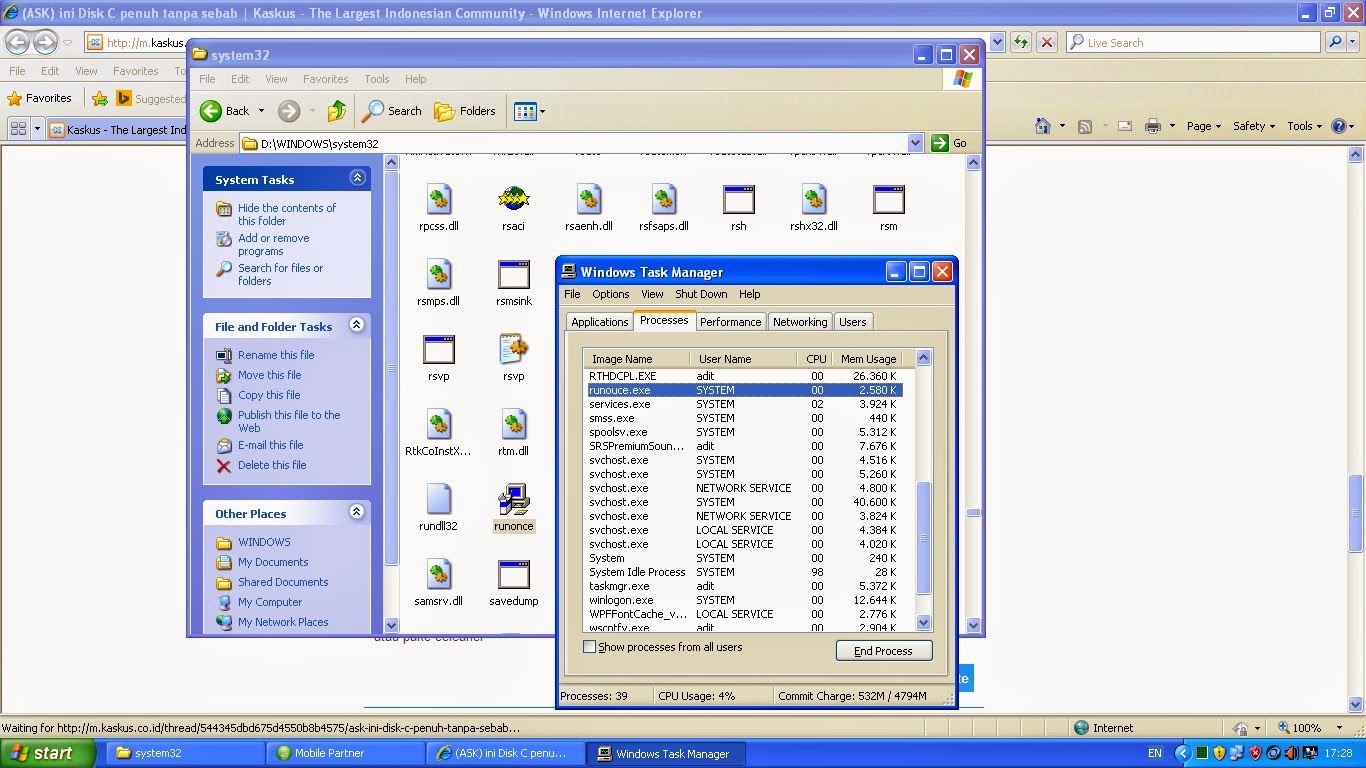This screenshot has height=768, width=1366.
Task: Sort processes by Image Name column
Action: pyautogui.click(x=637, y=359)
